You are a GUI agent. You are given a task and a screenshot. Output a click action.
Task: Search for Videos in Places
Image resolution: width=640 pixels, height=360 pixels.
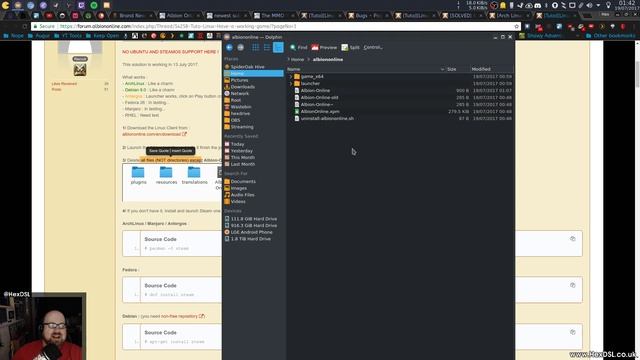(253, 201)
